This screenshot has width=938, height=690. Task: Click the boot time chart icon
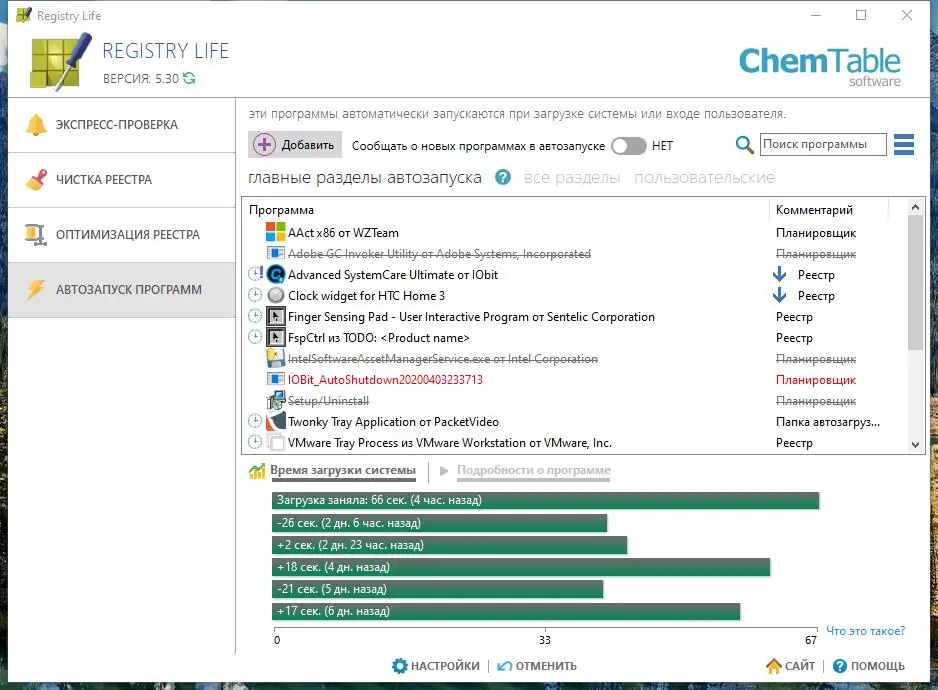(x=257, y=471)
